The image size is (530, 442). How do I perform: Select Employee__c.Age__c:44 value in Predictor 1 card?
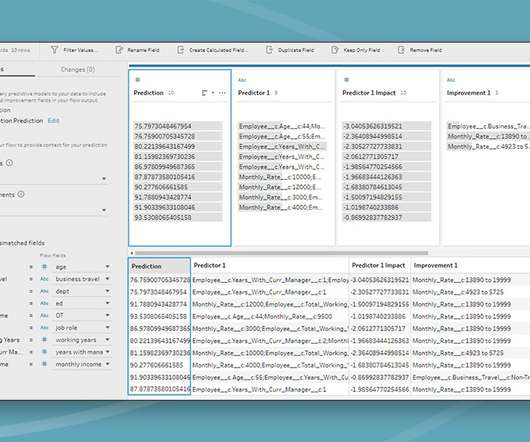point(282,126)
